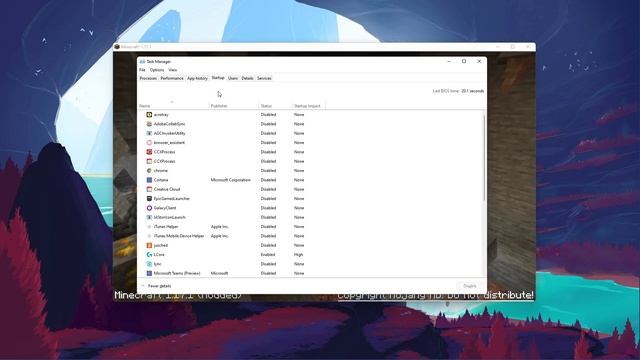640x360 pixels.
Task: Select the iTunes Helper entry
Action: 166,227
